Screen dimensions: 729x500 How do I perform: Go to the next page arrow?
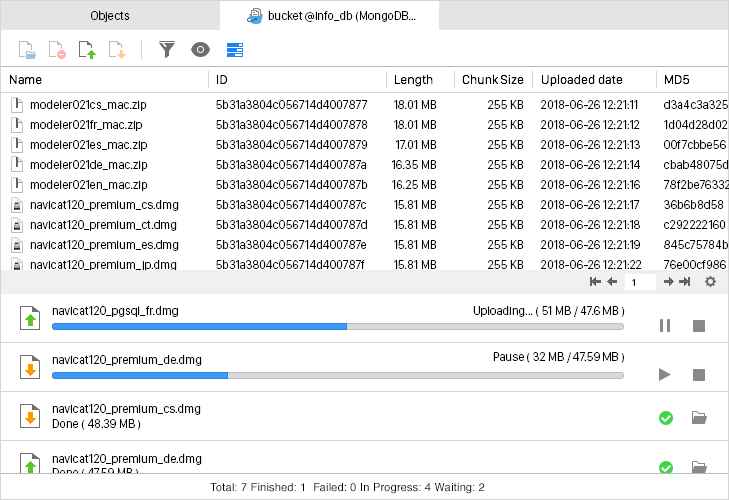tap(667, 282)
